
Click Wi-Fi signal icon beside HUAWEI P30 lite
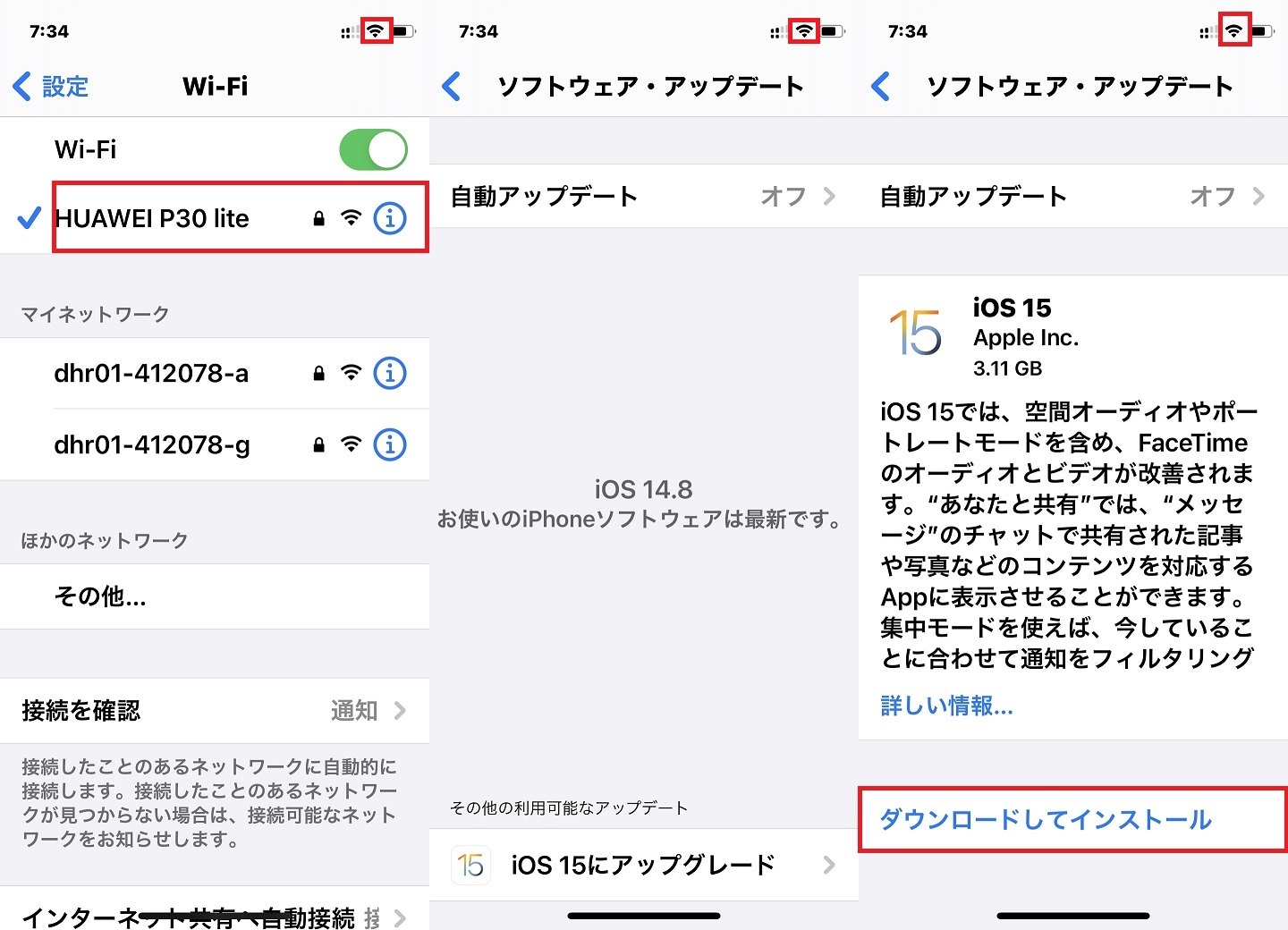coord(352,217)
